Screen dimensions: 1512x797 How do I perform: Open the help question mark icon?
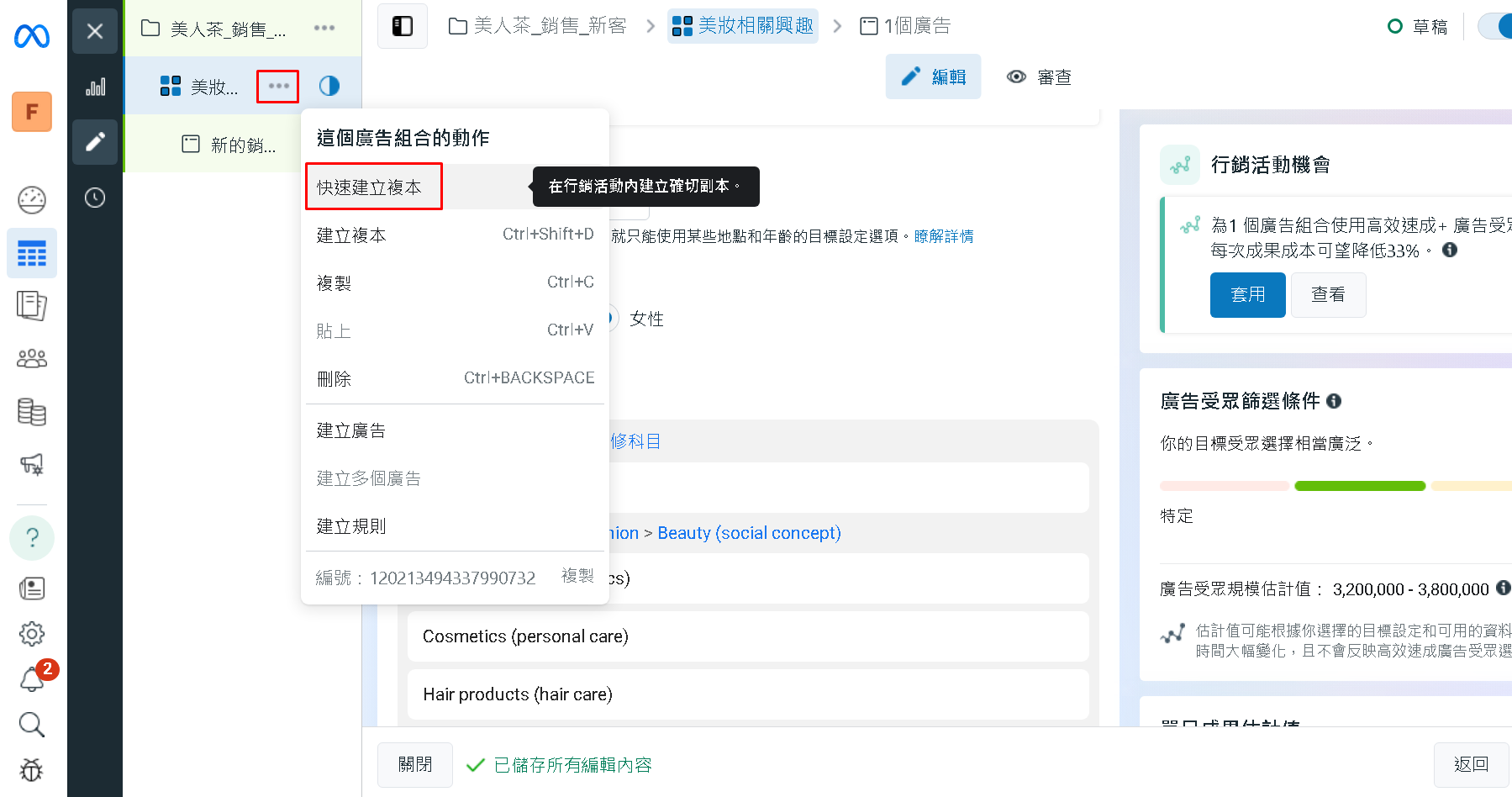tap(32, 537)
